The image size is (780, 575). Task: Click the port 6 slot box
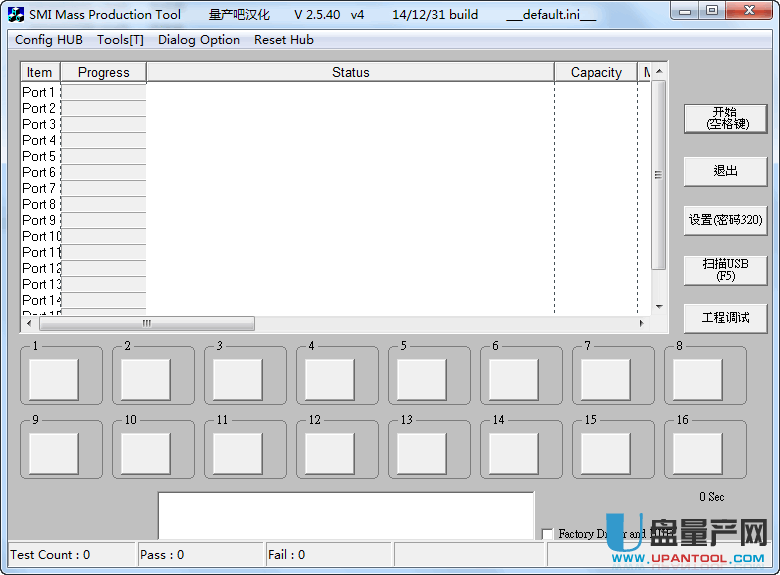point(514,379)
